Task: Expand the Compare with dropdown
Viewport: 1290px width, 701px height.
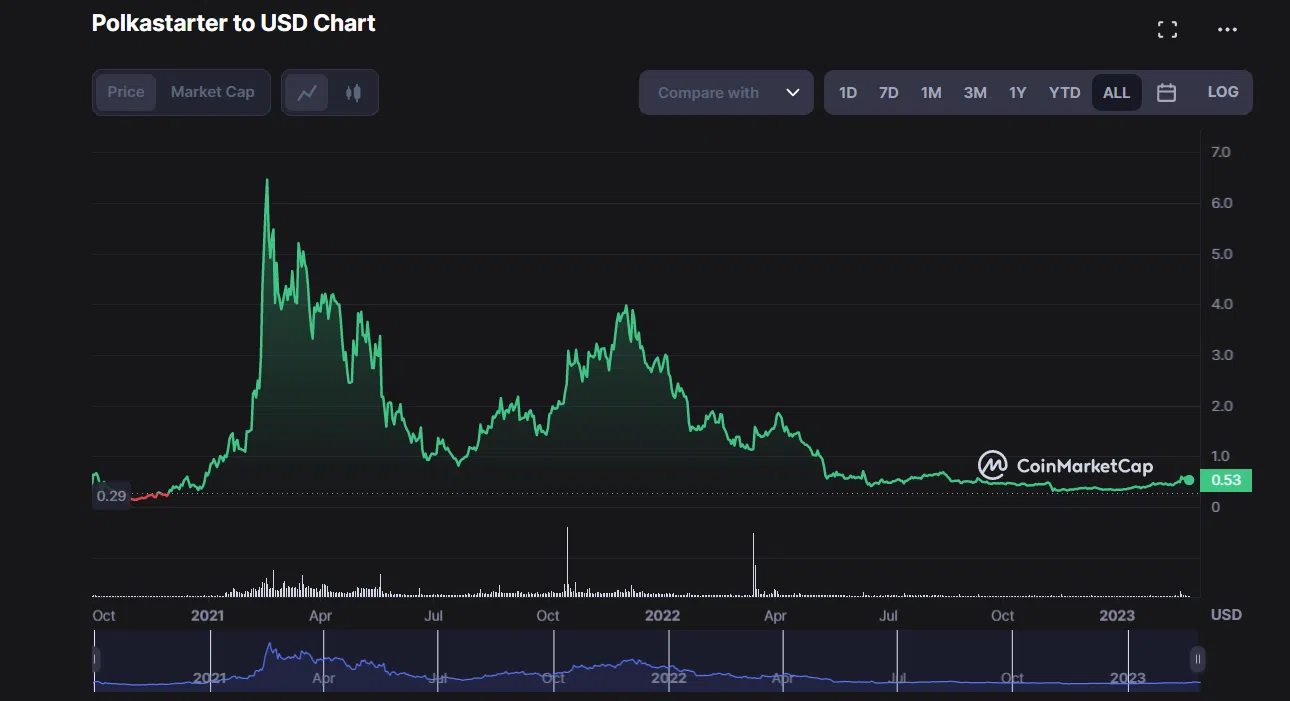Action: (x=726, y=93)
